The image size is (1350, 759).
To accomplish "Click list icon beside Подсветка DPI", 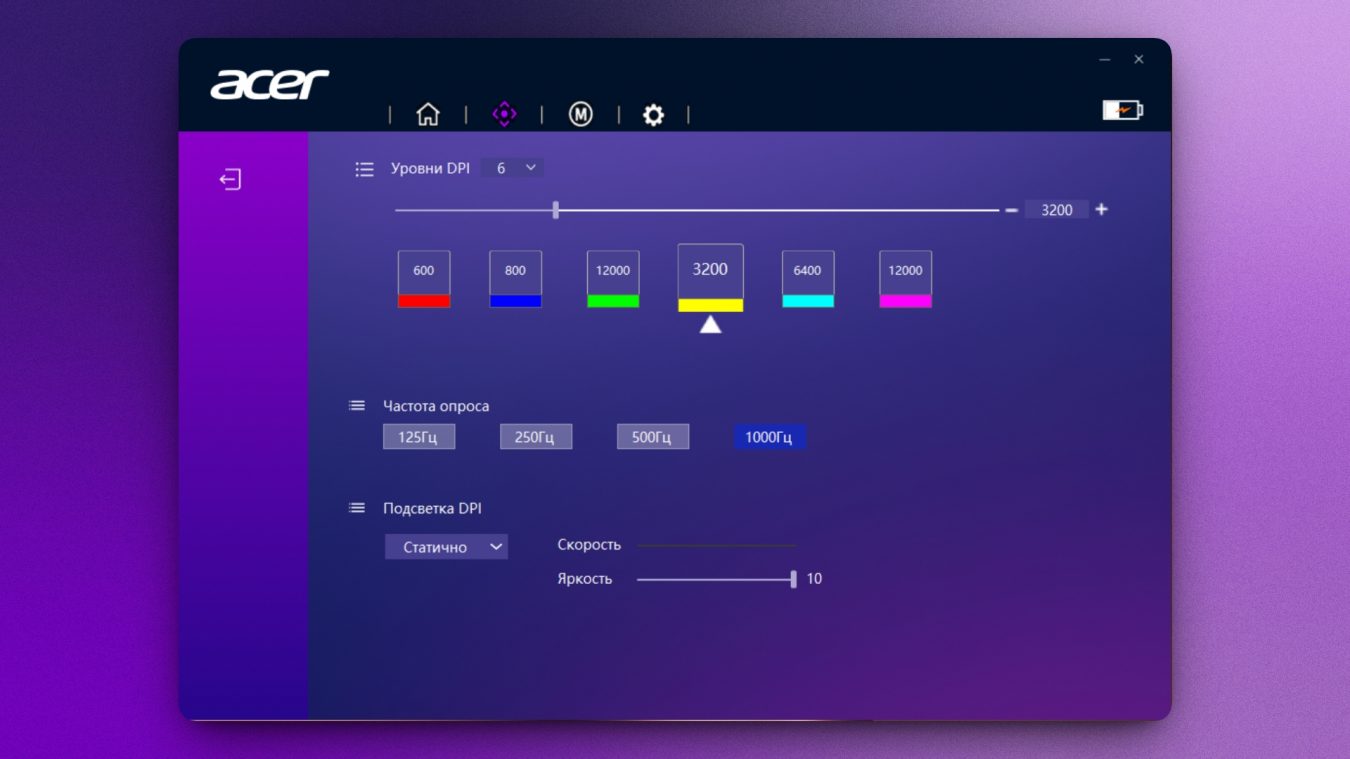I will pyautogui.click(x=357, y=508).
